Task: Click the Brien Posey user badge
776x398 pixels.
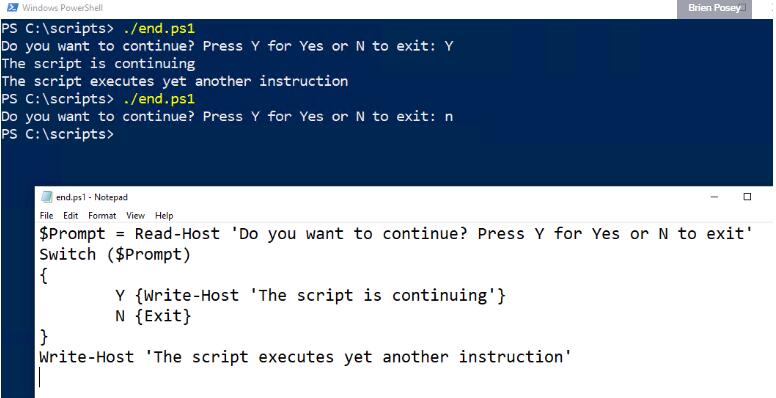Action: [714, 8]
